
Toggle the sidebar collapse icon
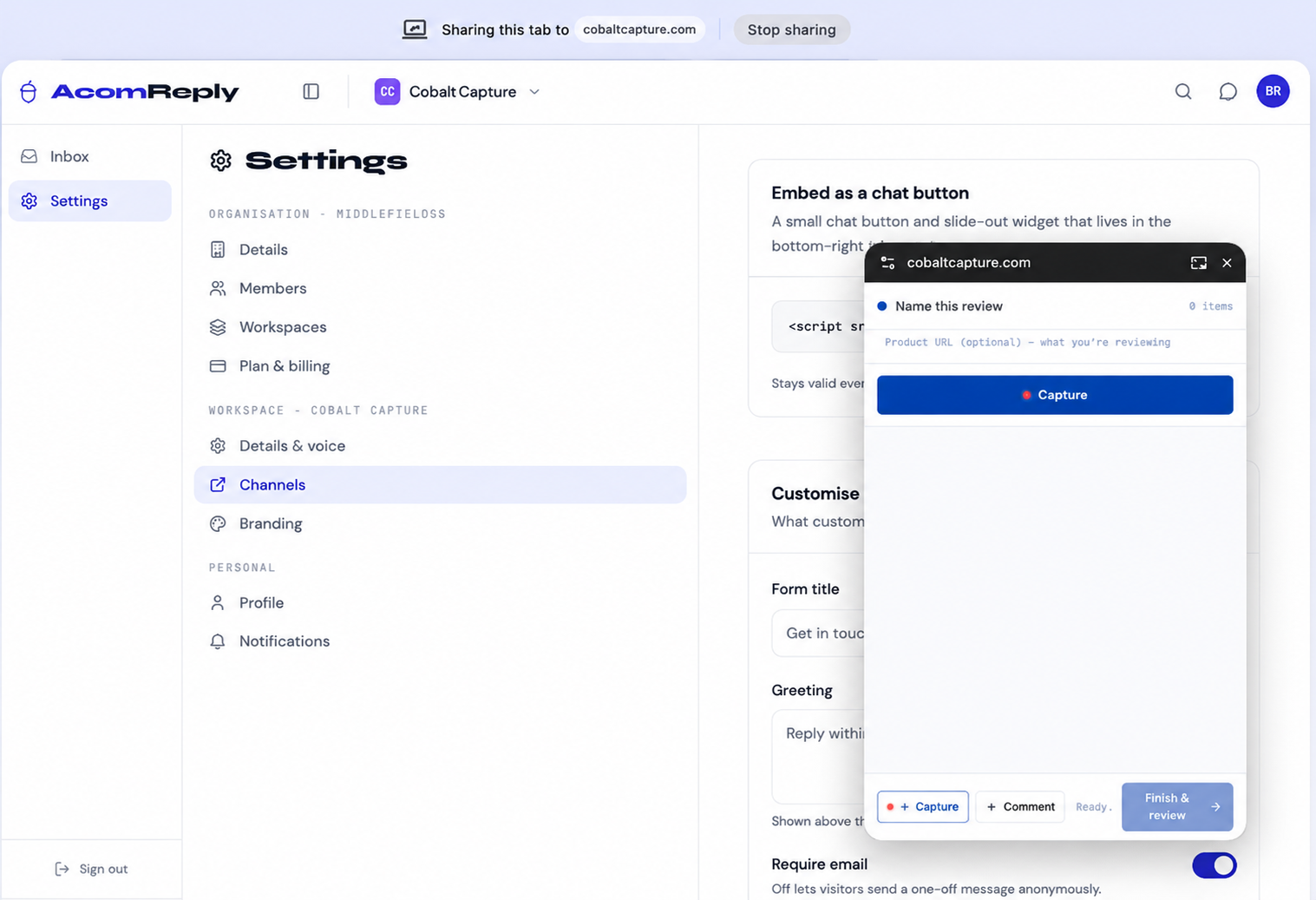pos(311,91)
